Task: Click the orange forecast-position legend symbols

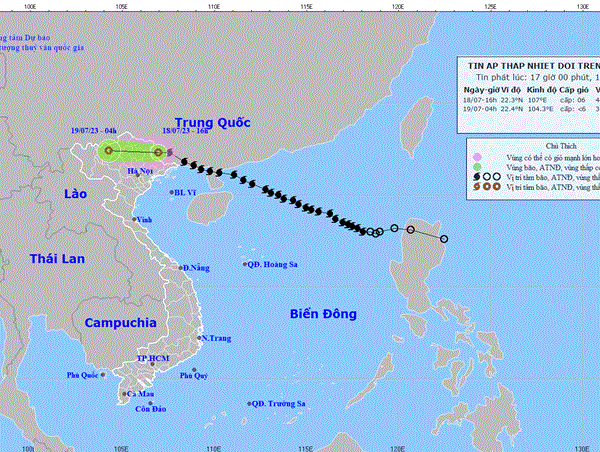Action: click(485, 187)
